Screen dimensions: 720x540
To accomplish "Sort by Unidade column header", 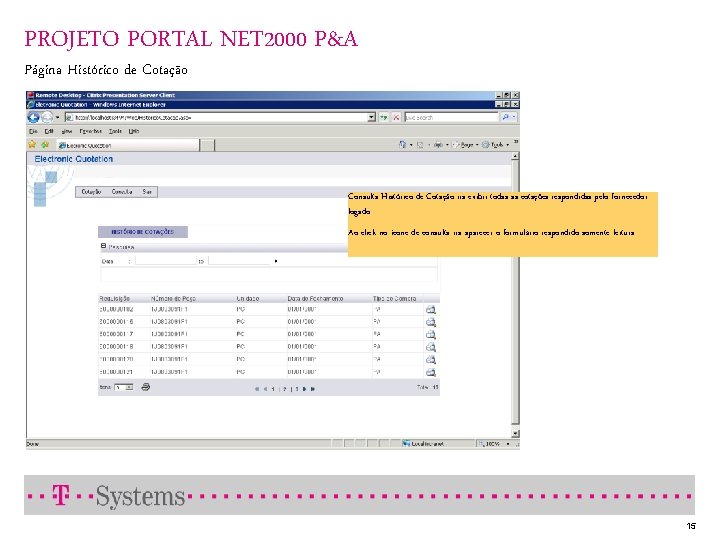I will click(248, 298).
